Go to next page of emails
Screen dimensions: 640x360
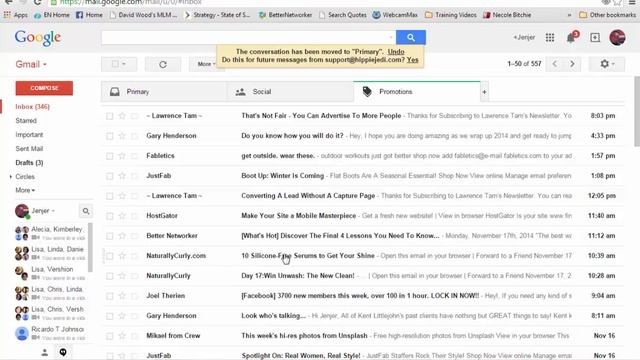[x=572, y=64]
